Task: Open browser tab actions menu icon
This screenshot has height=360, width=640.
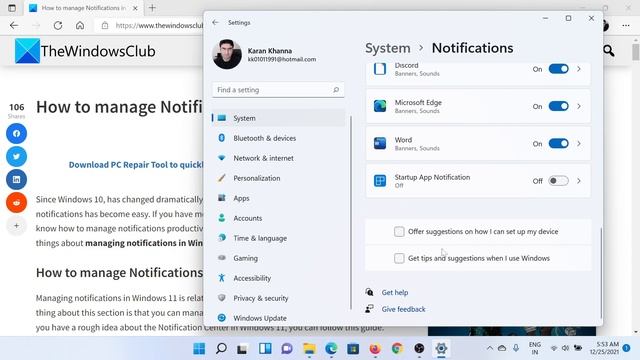Action: [x=12, y=8]
